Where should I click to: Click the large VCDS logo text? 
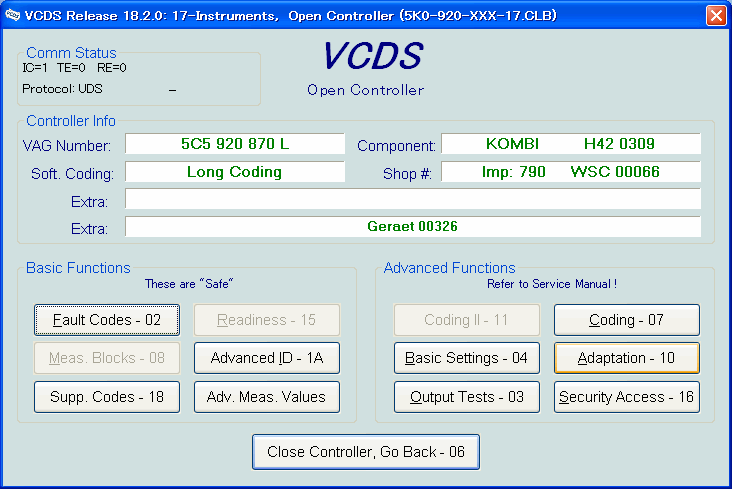373,56
